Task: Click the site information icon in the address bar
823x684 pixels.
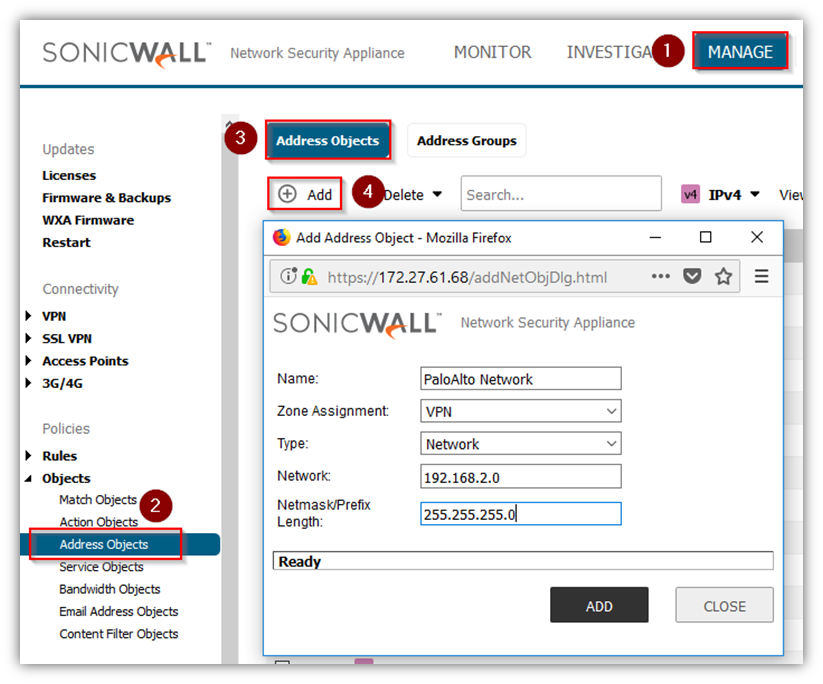Action: [x=289, y=277]
